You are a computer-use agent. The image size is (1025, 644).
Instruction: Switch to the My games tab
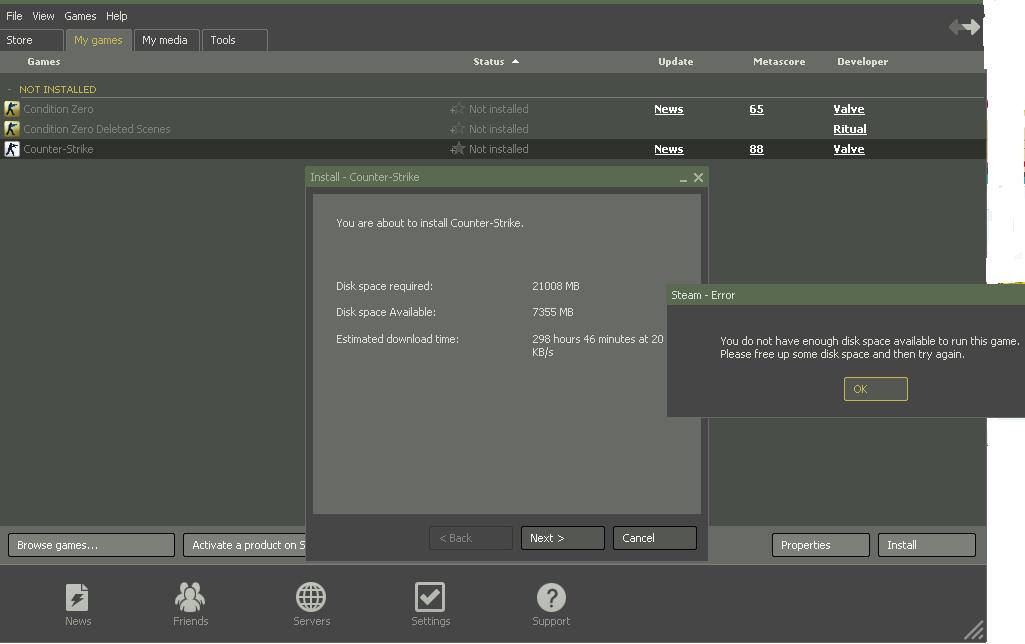click(x=98, y=40)
